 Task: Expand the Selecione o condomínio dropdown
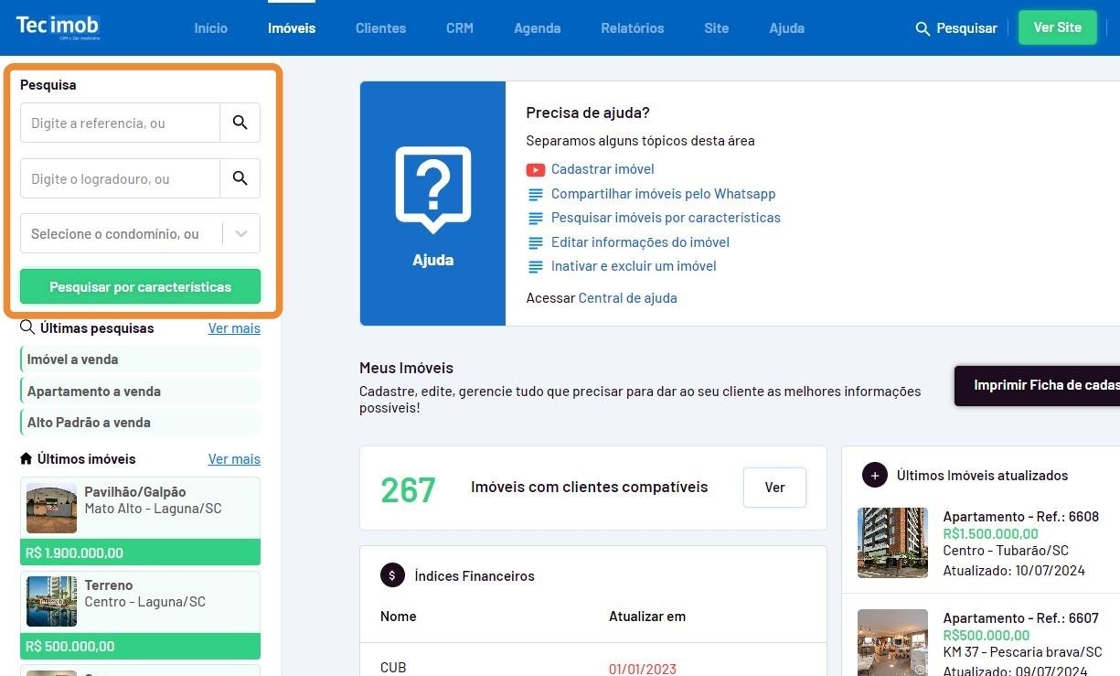[241, 234]
